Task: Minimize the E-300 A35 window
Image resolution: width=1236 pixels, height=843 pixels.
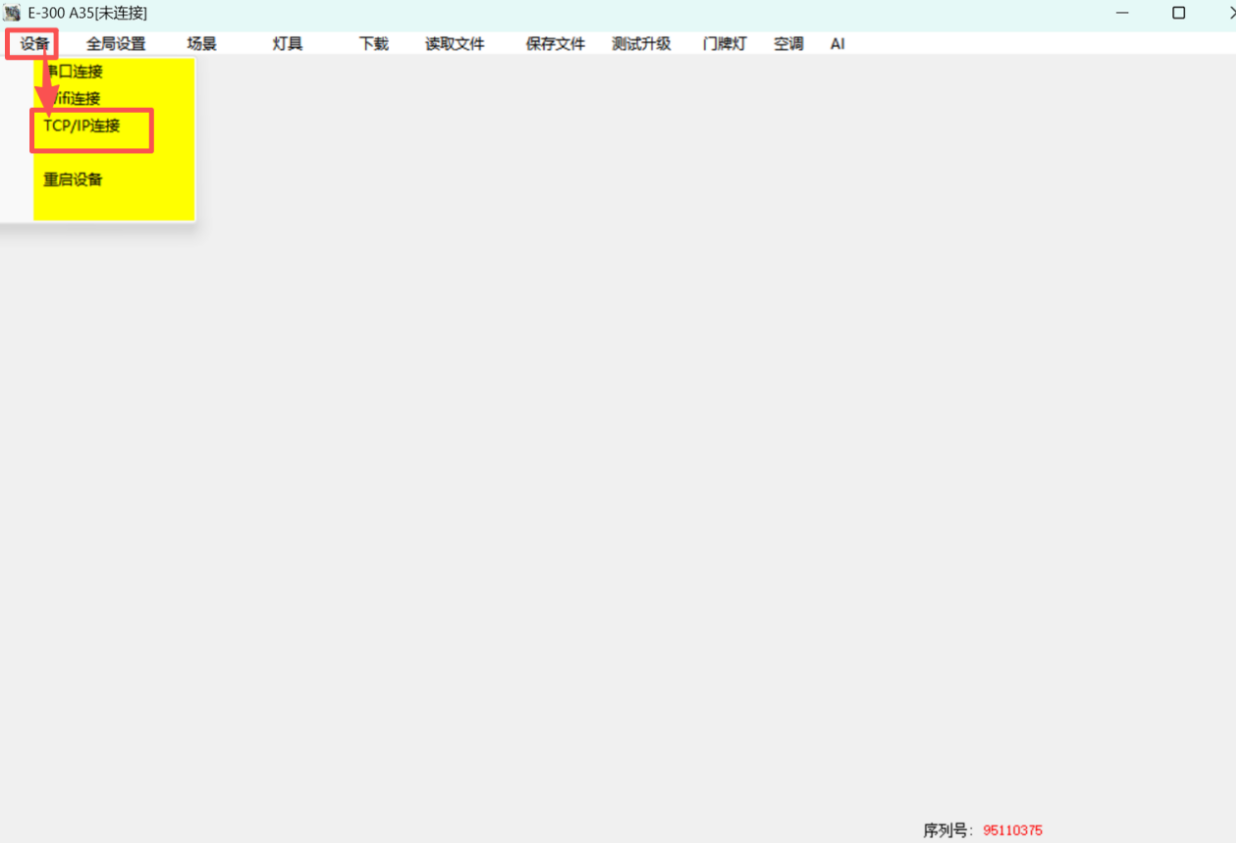Action: tap(1122, 13)
